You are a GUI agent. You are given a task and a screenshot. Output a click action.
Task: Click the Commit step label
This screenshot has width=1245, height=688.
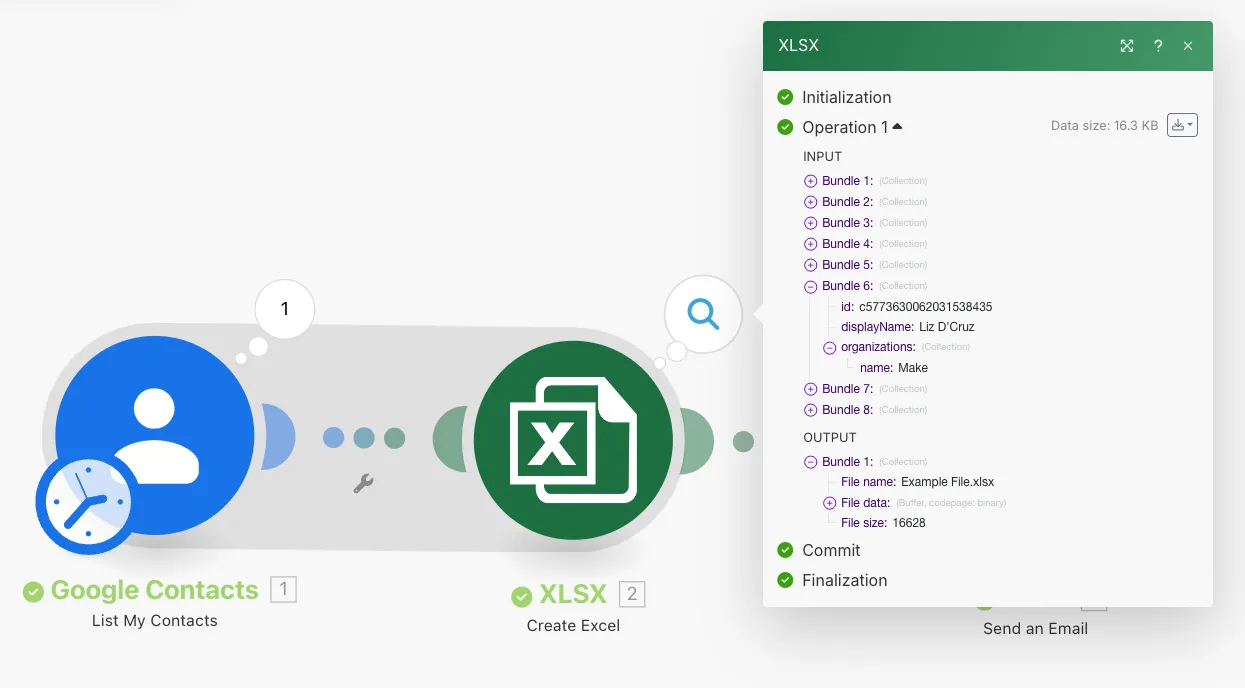coord(831,550)
